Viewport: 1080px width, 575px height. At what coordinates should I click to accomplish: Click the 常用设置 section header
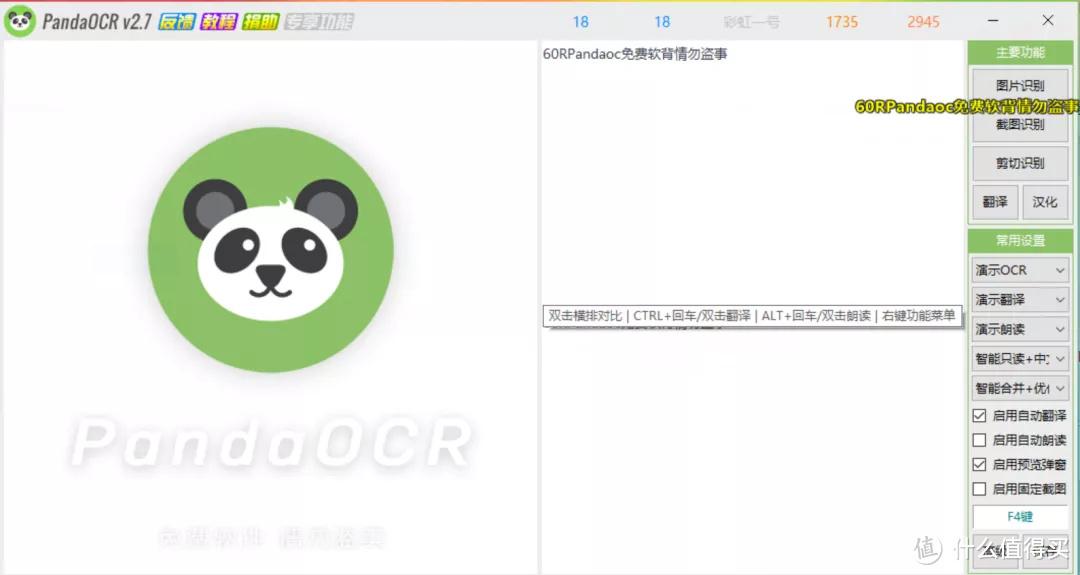point(1020,241)
